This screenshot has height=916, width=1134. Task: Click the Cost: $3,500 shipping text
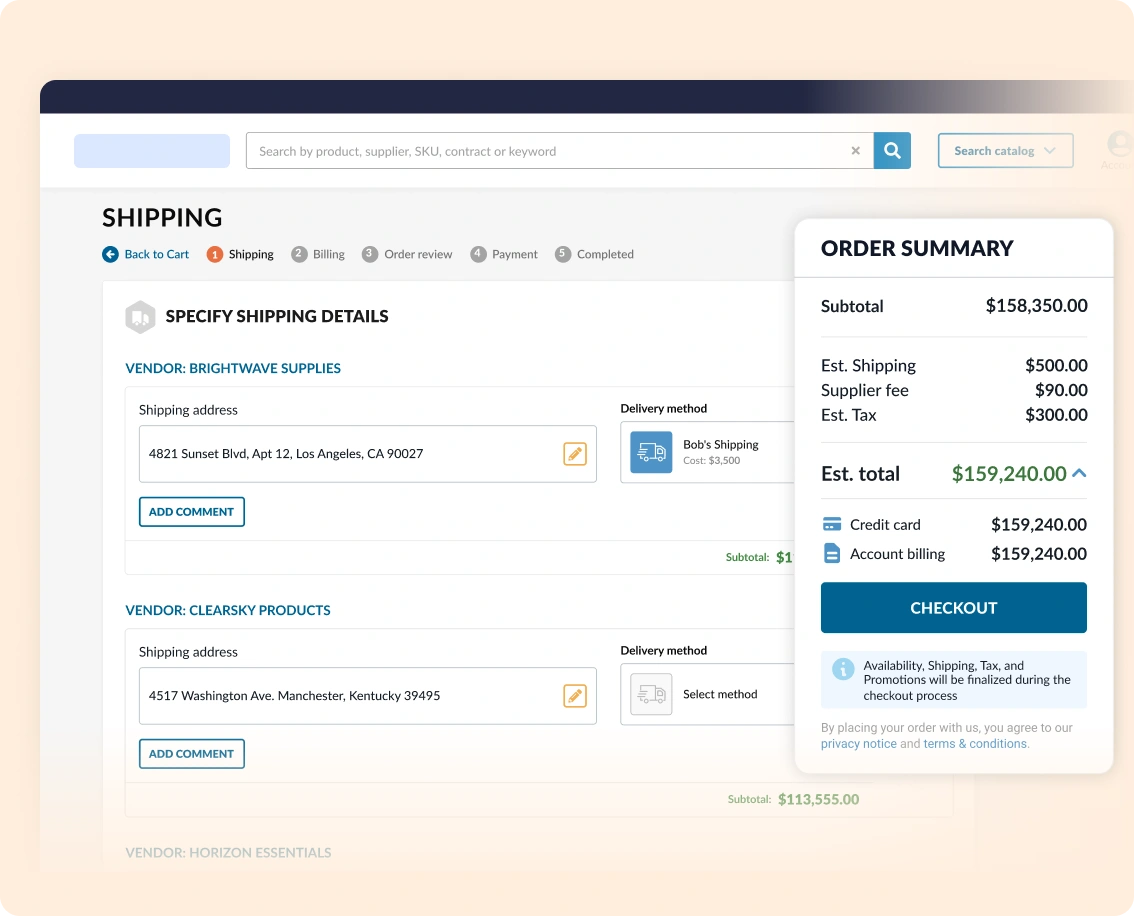pos(712,461)
